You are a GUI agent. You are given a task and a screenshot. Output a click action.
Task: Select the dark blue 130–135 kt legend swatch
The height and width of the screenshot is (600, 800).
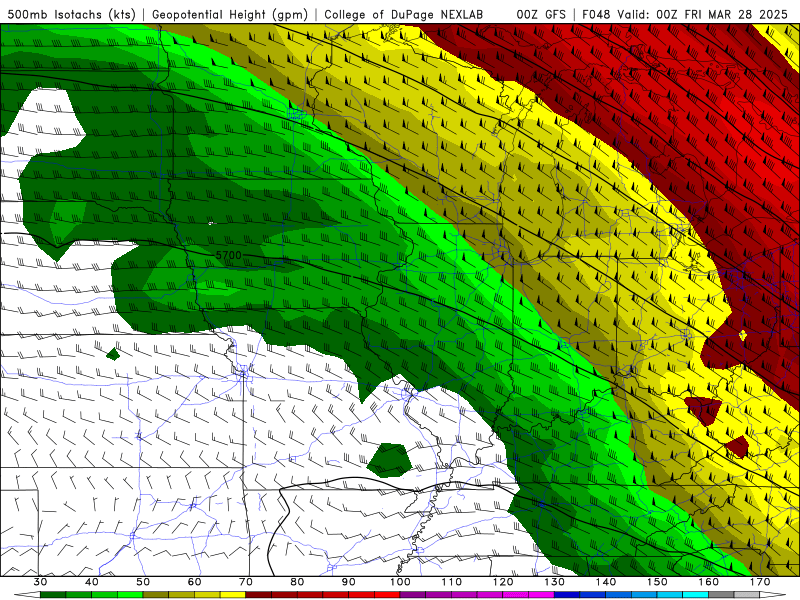(567, 595)
